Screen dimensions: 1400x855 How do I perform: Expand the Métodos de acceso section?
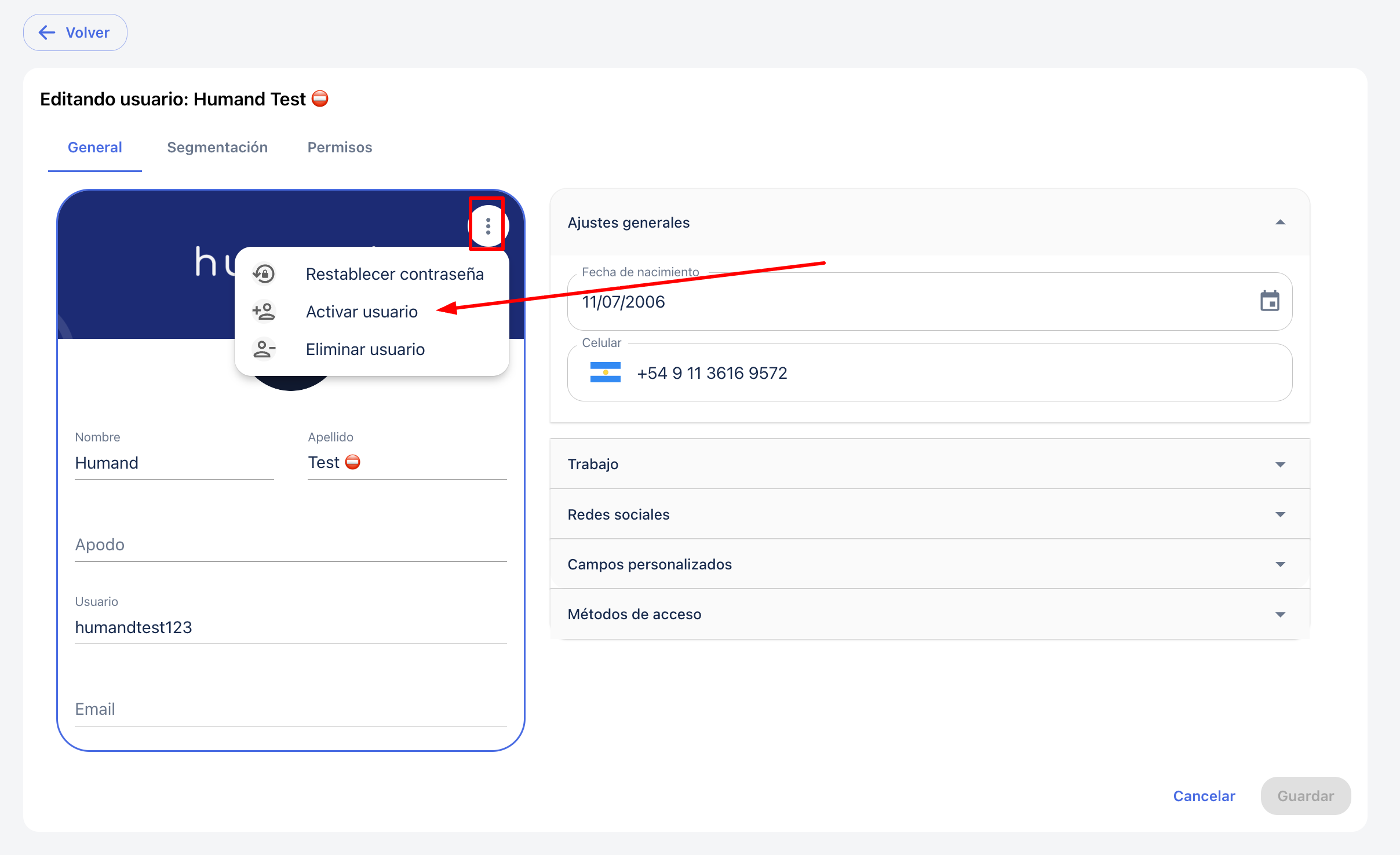tap(1280, 614)
